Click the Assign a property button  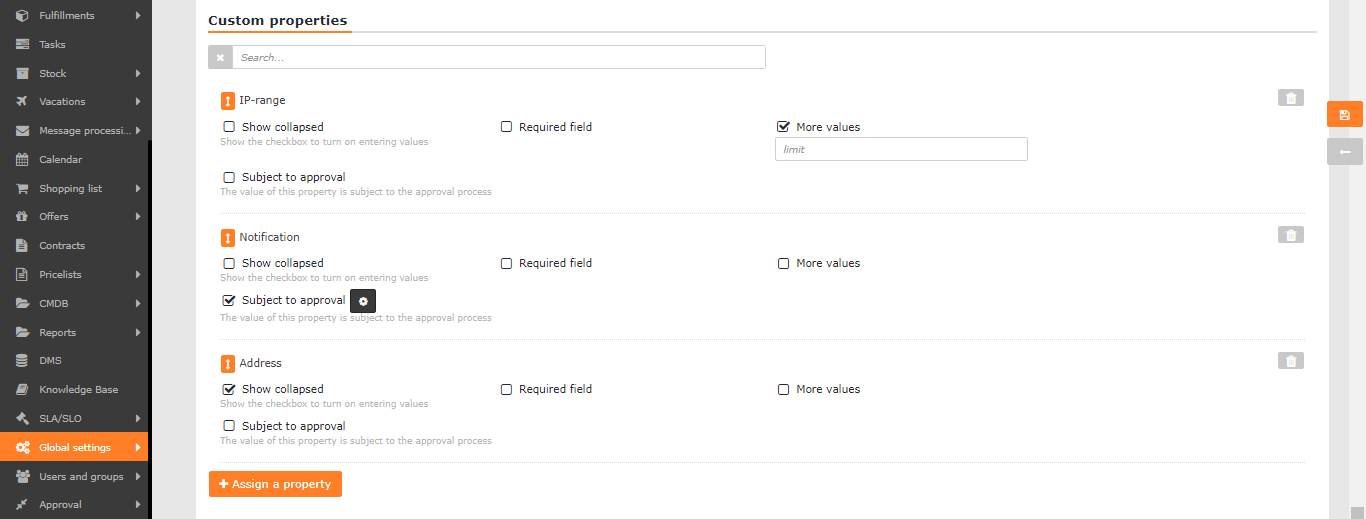[275, 484]
